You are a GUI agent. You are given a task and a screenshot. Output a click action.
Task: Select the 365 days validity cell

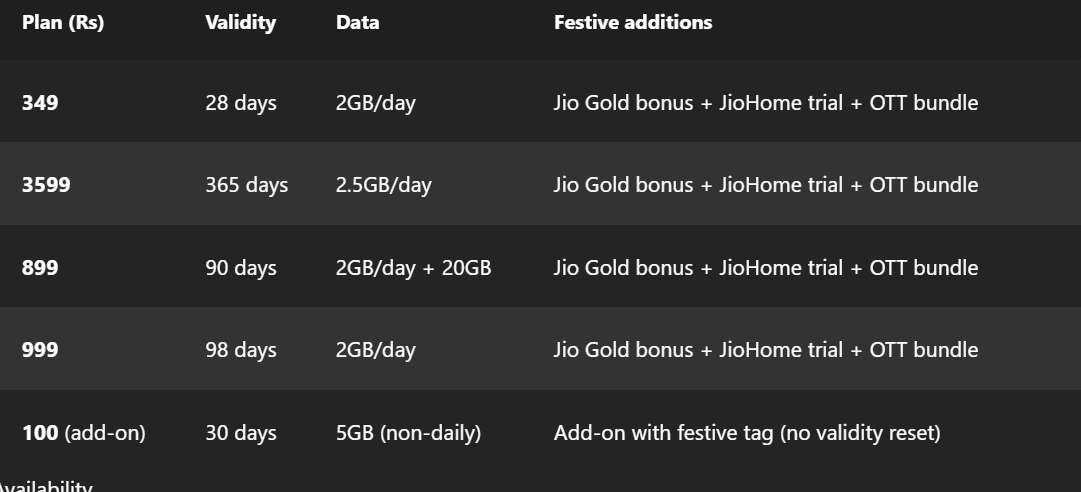(246, 185)
